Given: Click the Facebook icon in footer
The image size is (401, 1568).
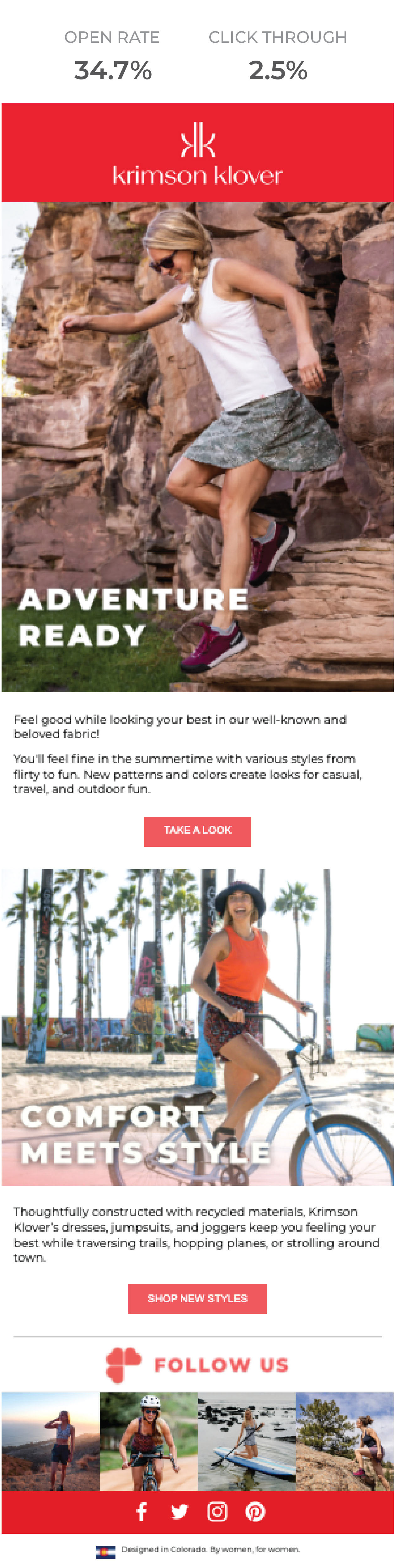Looking at the screenshot, I should (141, 1511).
